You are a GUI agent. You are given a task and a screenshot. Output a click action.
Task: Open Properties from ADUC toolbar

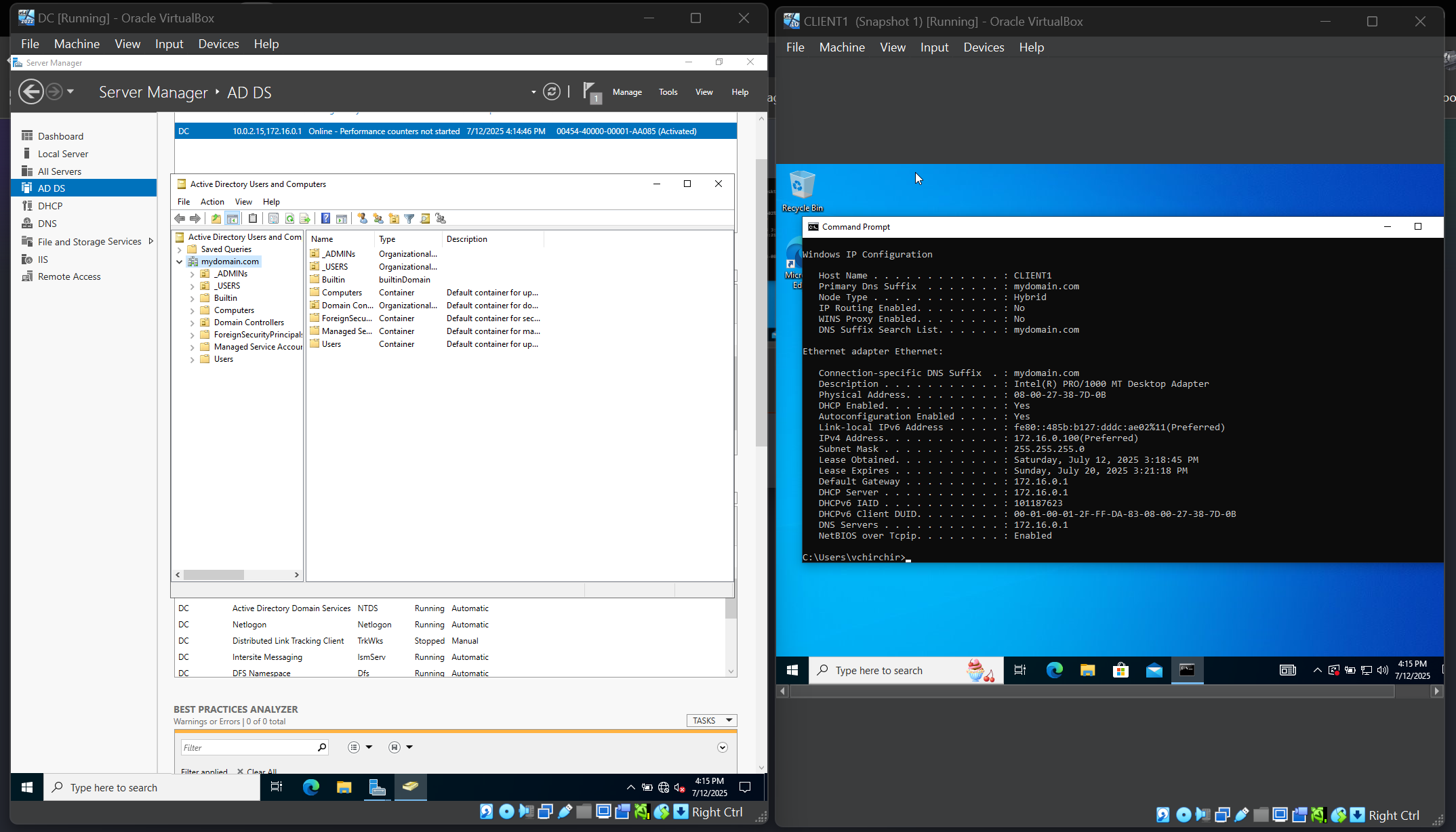coord(273,218)
